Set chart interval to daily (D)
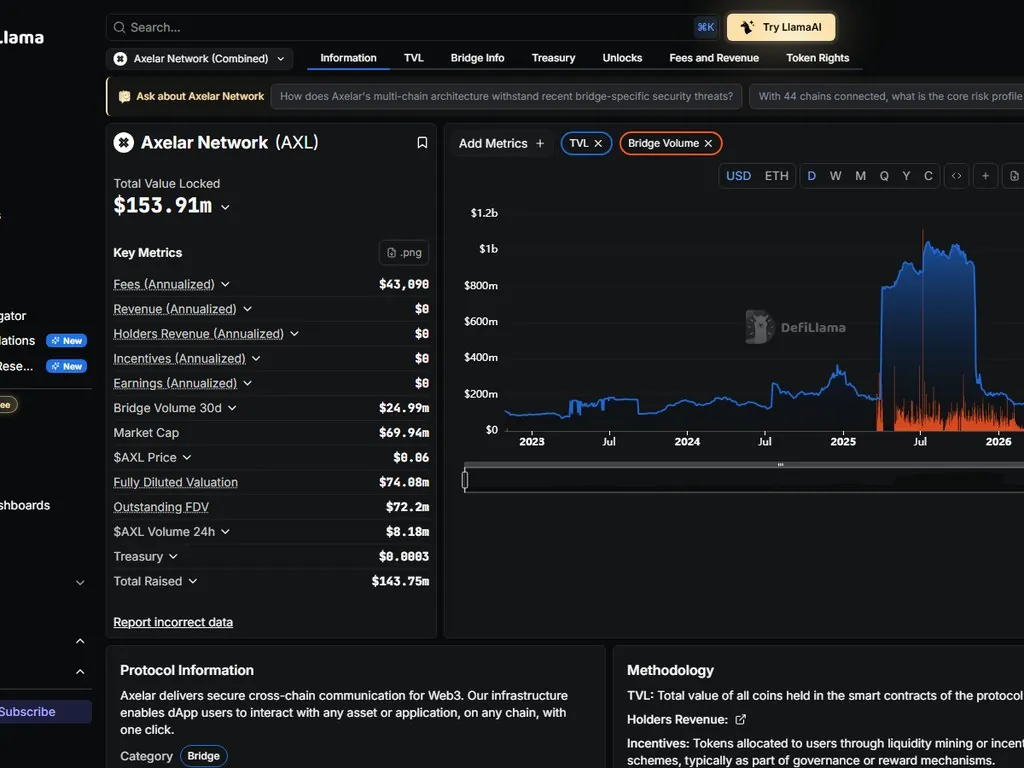1024x768 pixels. (x=811, y=176)
